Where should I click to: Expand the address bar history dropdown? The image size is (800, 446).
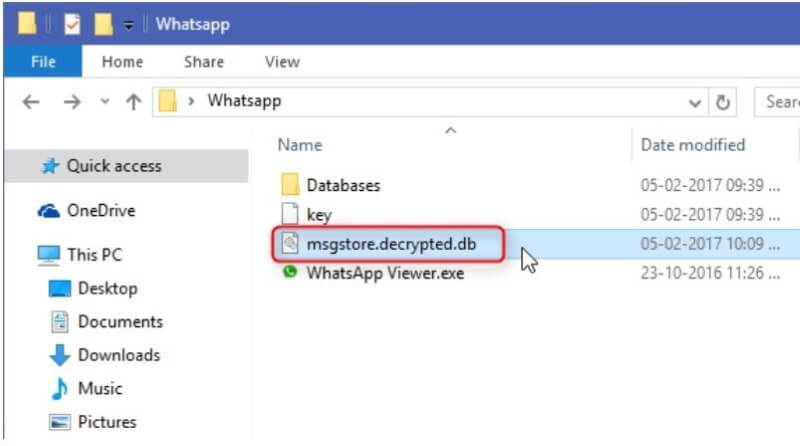pyautogui.click(x=695, y=102)
